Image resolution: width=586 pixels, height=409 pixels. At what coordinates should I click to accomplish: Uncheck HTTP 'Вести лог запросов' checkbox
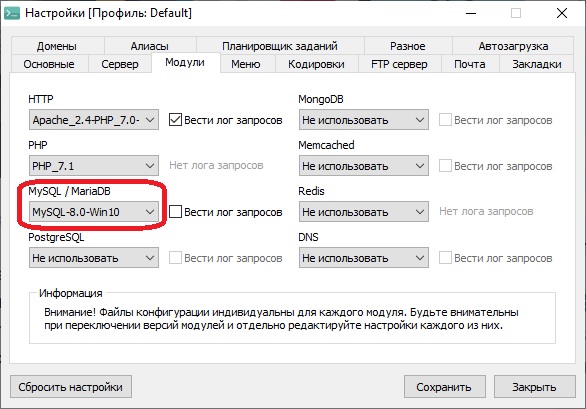(175, 120)
